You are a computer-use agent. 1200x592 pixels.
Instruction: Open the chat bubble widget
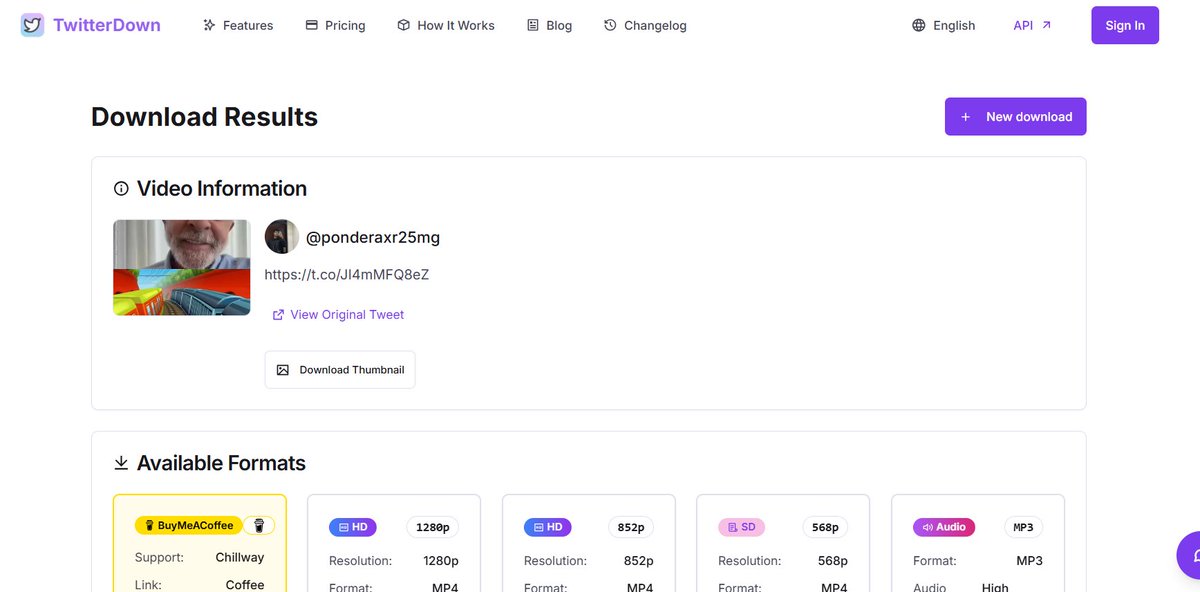tap(1189, 555)
